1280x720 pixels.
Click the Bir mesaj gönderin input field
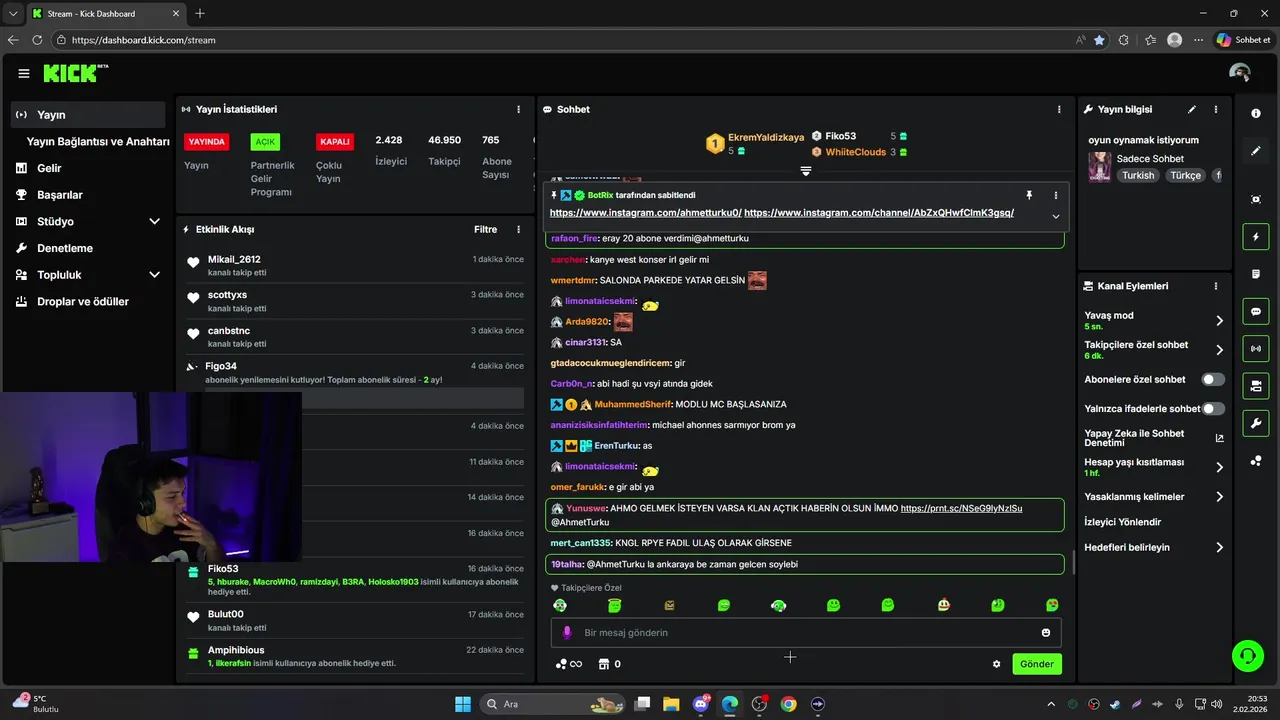click(x=805, y=633)
